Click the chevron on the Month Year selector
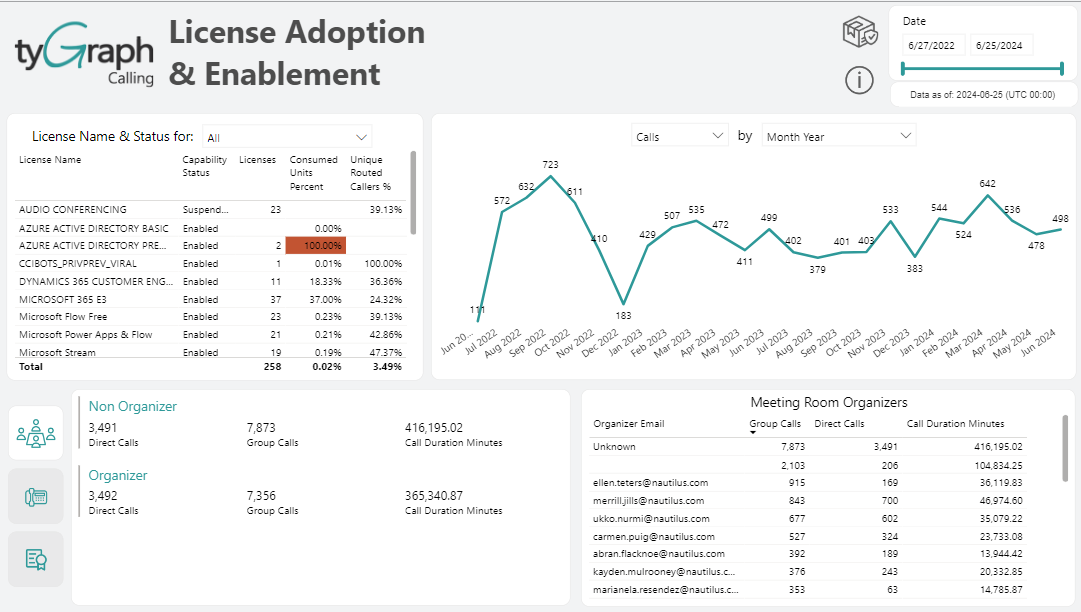Viewport: 1081px width, 612px height. click(906, 134)
